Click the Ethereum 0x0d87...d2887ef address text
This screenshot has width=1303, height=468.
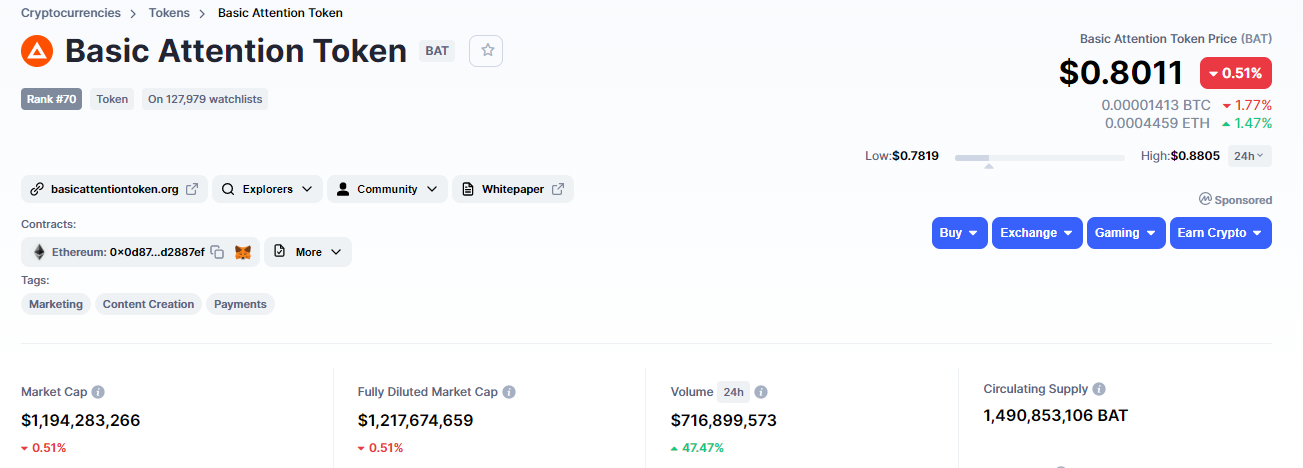[x=128, y=252]
